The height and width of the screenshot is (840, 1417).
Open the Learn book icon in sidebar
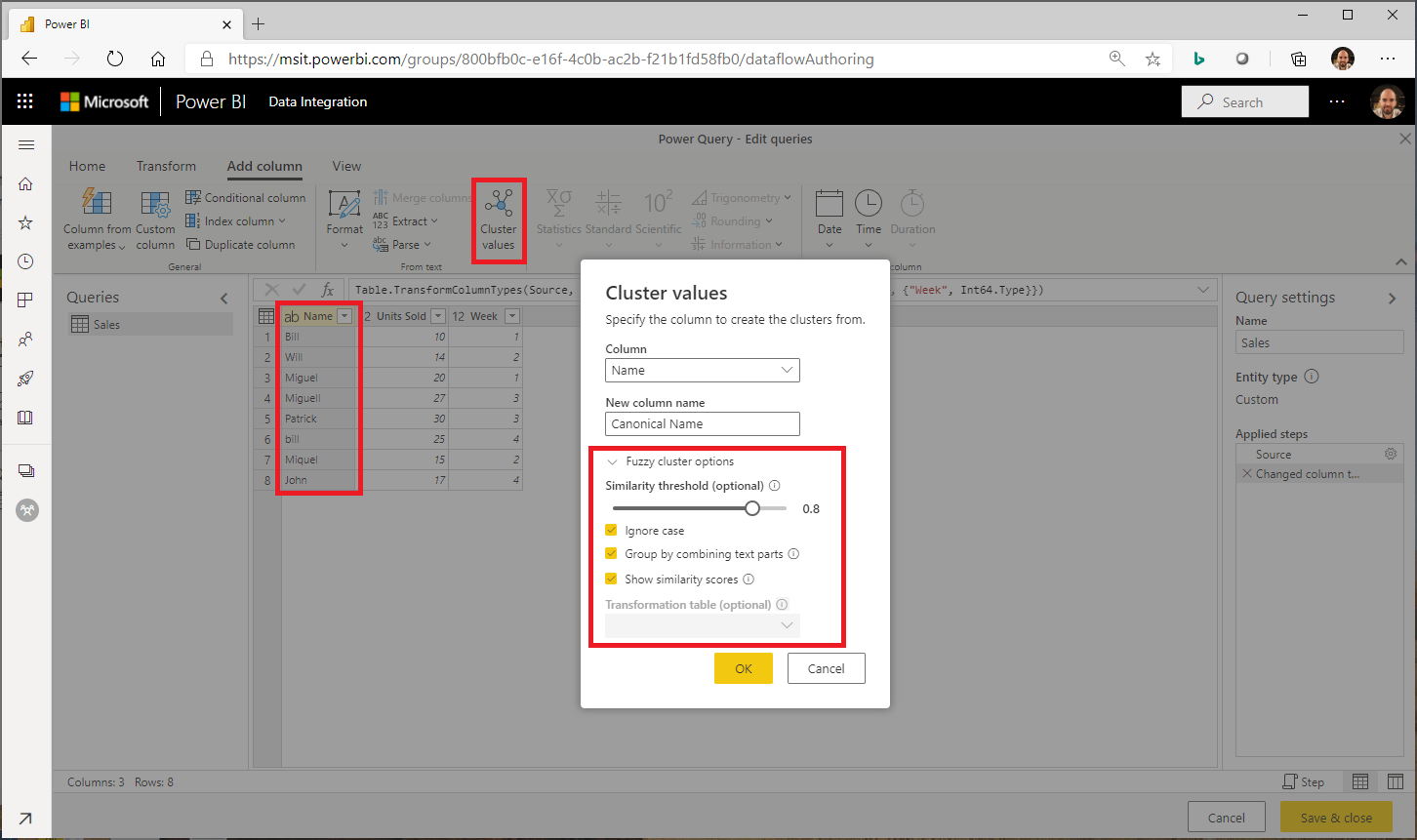(x=26, y=418)
